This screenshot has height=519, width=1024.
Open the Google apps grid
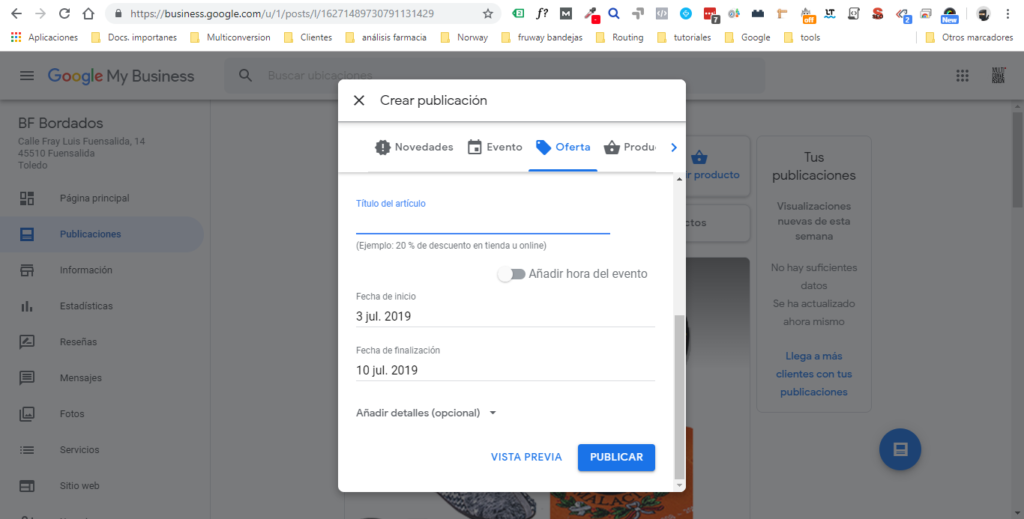point(962,76)
